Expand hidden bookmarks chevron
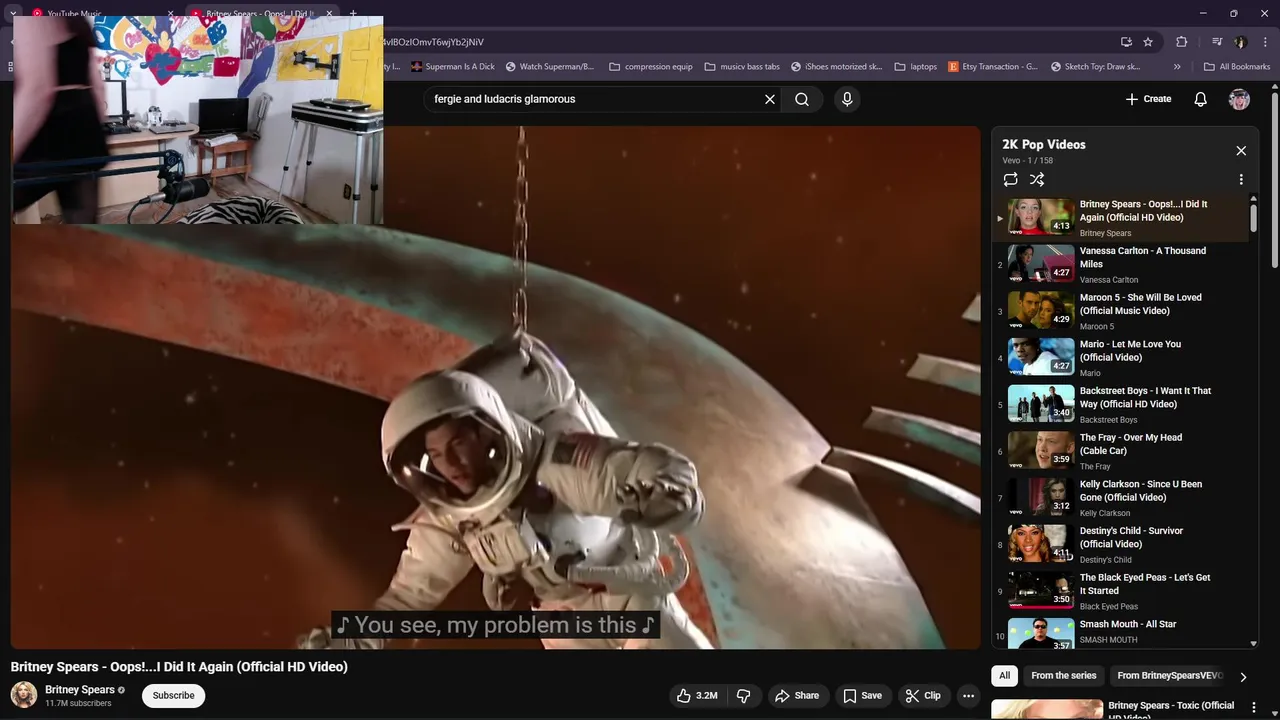 pyautogui.click(x=1177, y=67)
